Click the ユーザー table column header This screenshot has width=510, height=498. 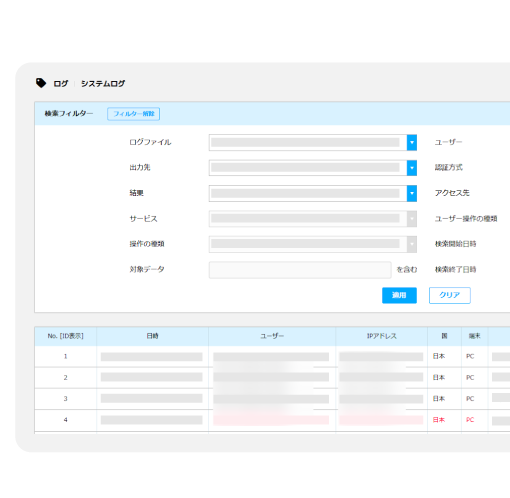click(272, 336)
